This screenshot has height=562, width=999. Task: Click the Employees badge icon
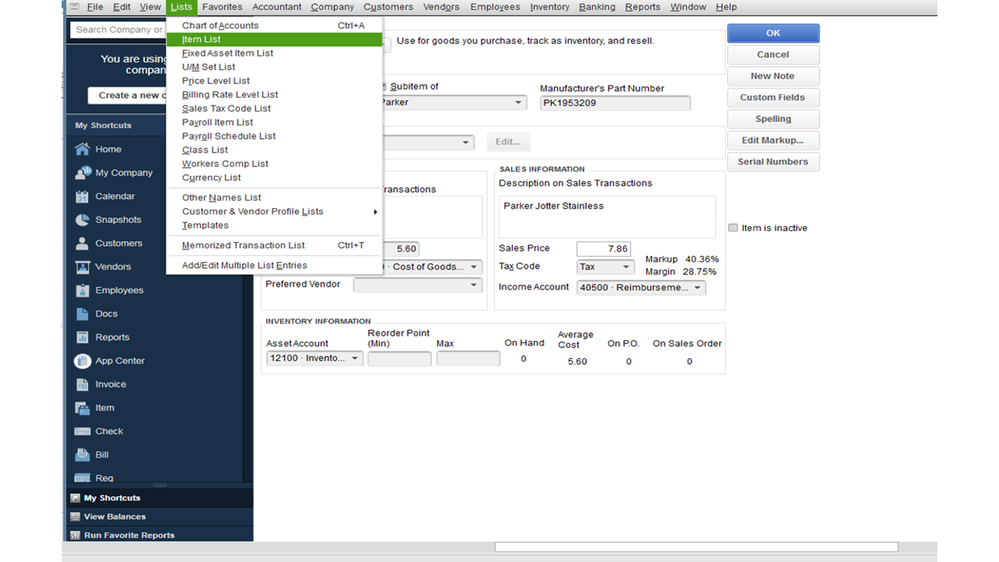point(82,291)
